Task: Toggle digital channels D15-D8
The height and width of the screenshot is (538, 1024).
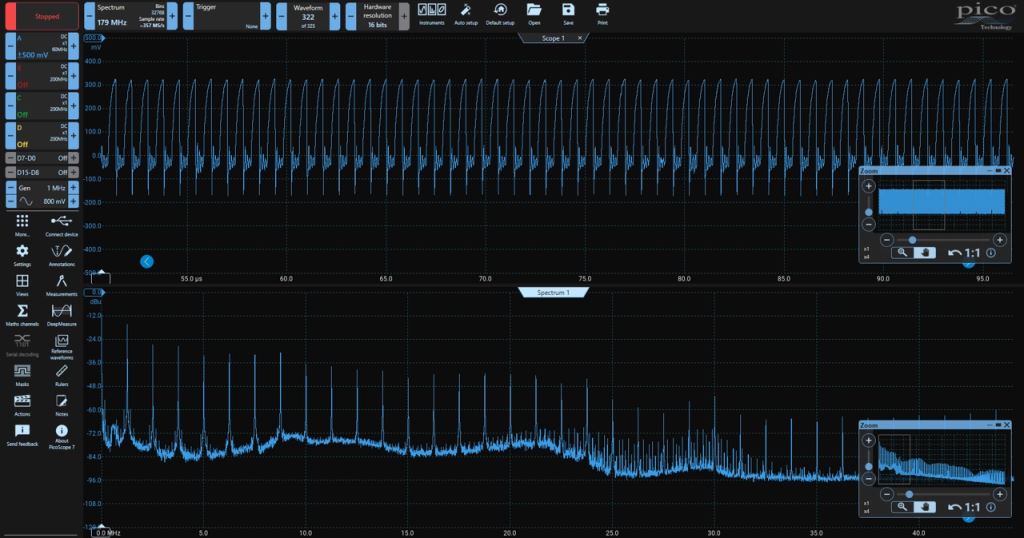Action: tap(42, 172)
